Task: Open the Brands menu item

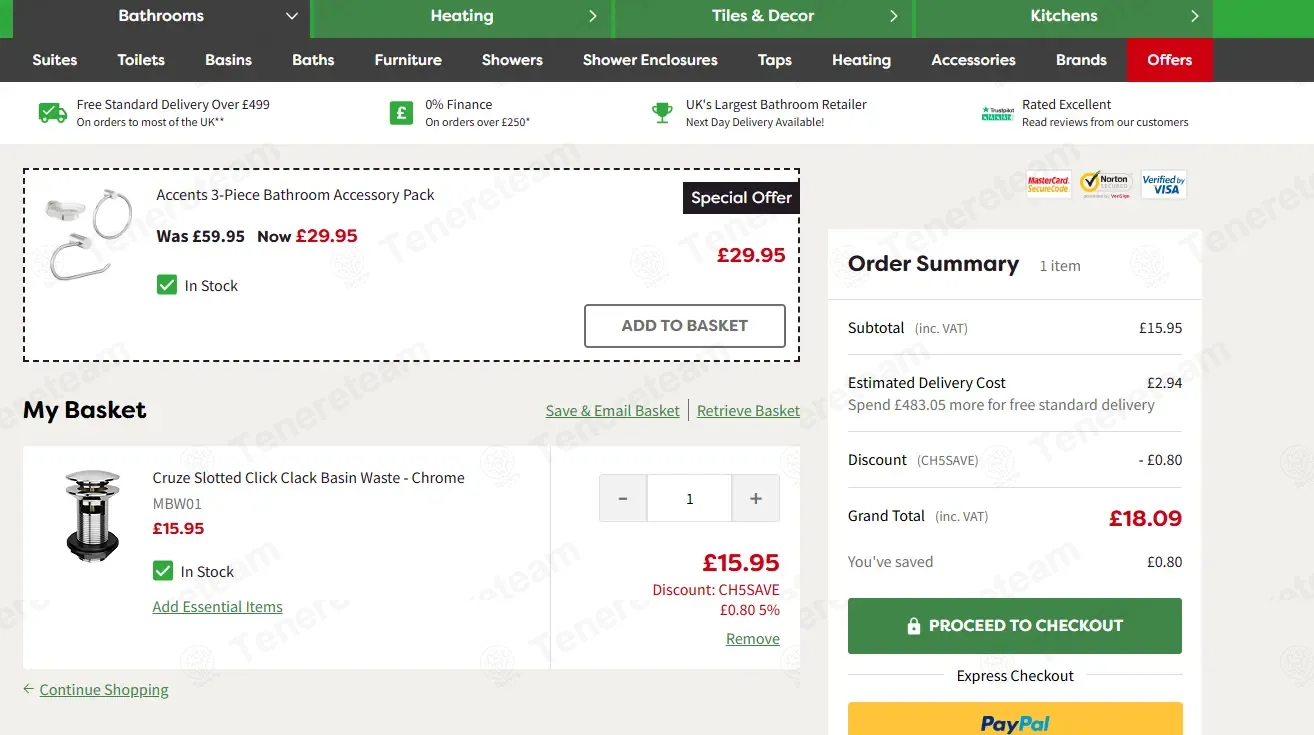Action: point(1081,60)
